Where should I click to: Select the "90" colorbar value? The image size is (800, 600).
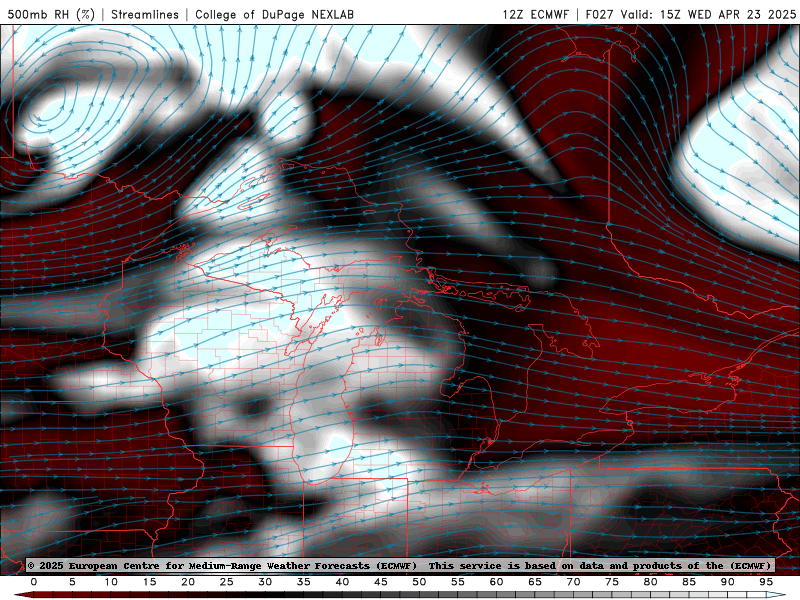click(x=728, y=582)
